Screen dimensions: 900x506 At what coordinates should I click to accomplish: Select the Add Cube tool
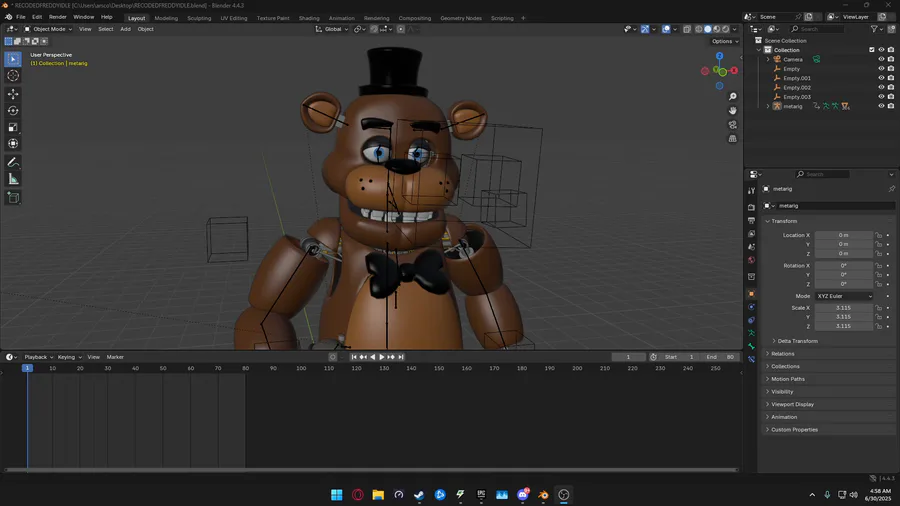pos(13,198)
